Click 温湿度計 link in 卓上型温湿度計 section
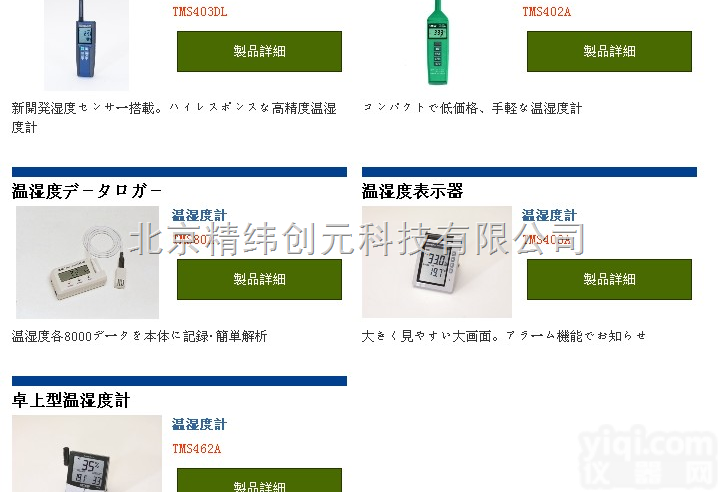Screen dimensions: 720x492 click(199, 424)
